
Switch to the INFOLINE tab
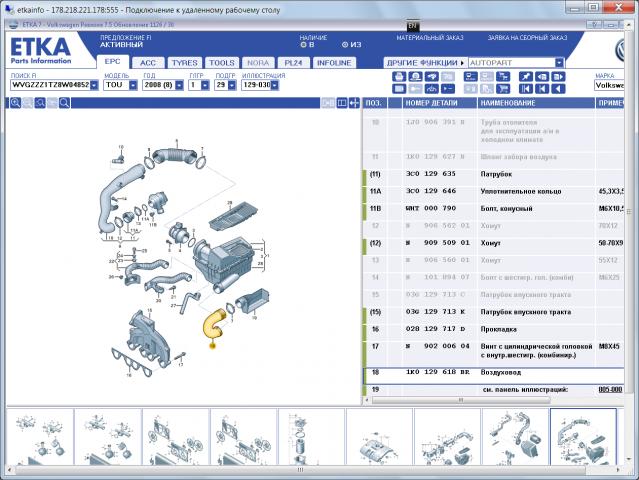pyautogui.click(x=334, y=63)
